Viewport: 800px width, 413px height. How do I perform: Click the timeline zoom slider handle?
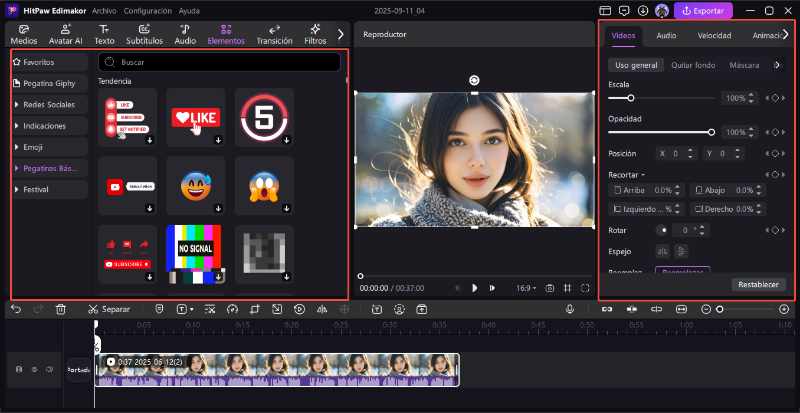click(x=720, y=309)
